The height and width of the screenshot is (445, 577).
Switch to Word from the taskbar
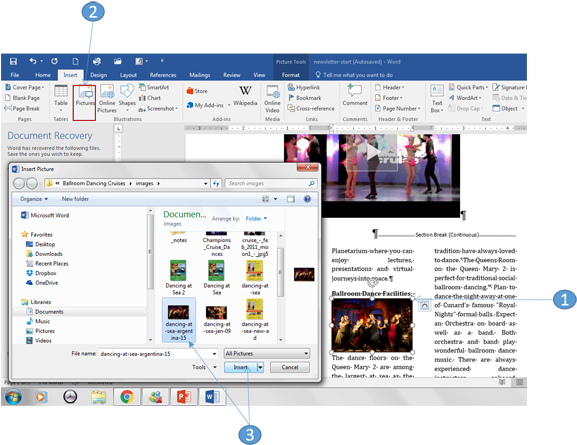(212, 397)
